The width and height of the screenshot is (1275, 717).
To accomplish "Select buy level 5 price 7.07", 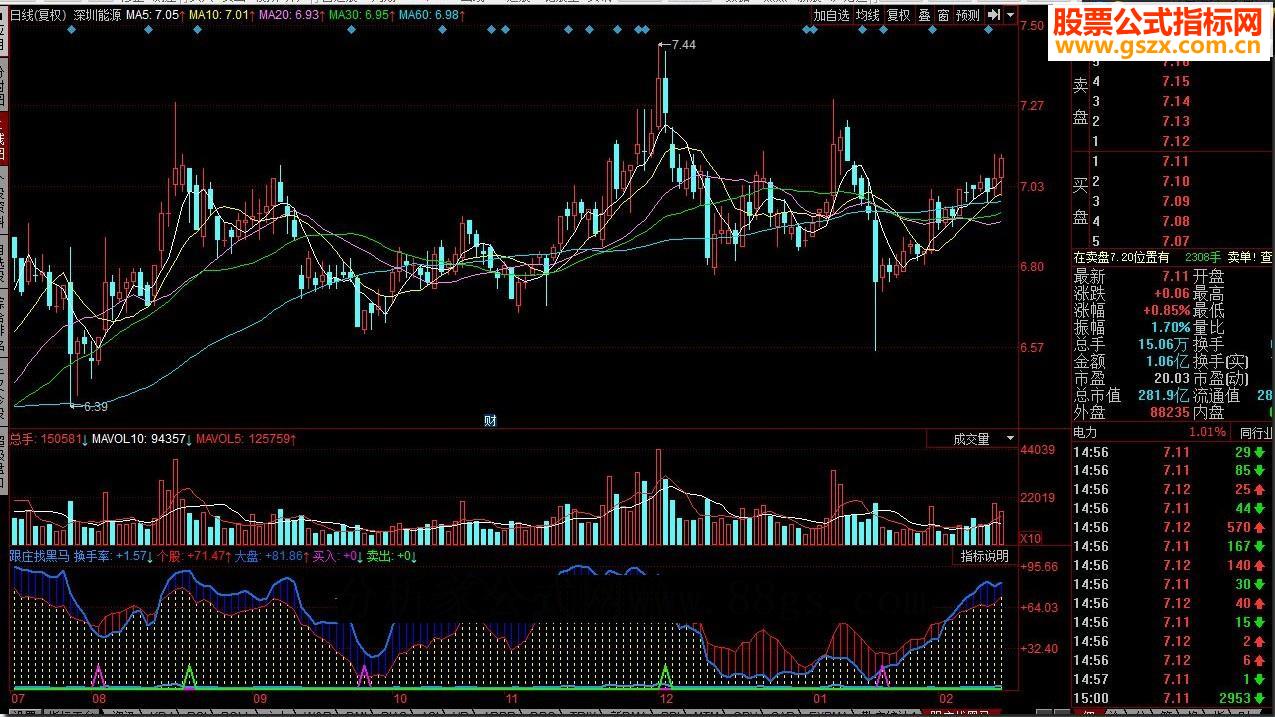I will tap(1176, 241).
